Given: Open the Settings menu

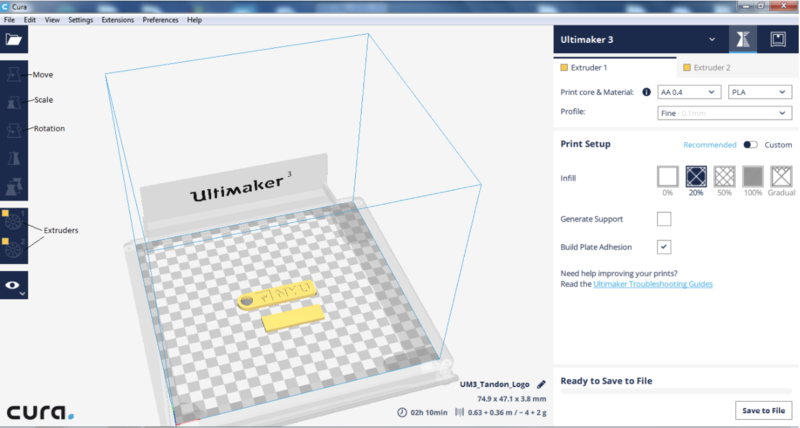Looking at the screenshot, I should click(81, 20).
